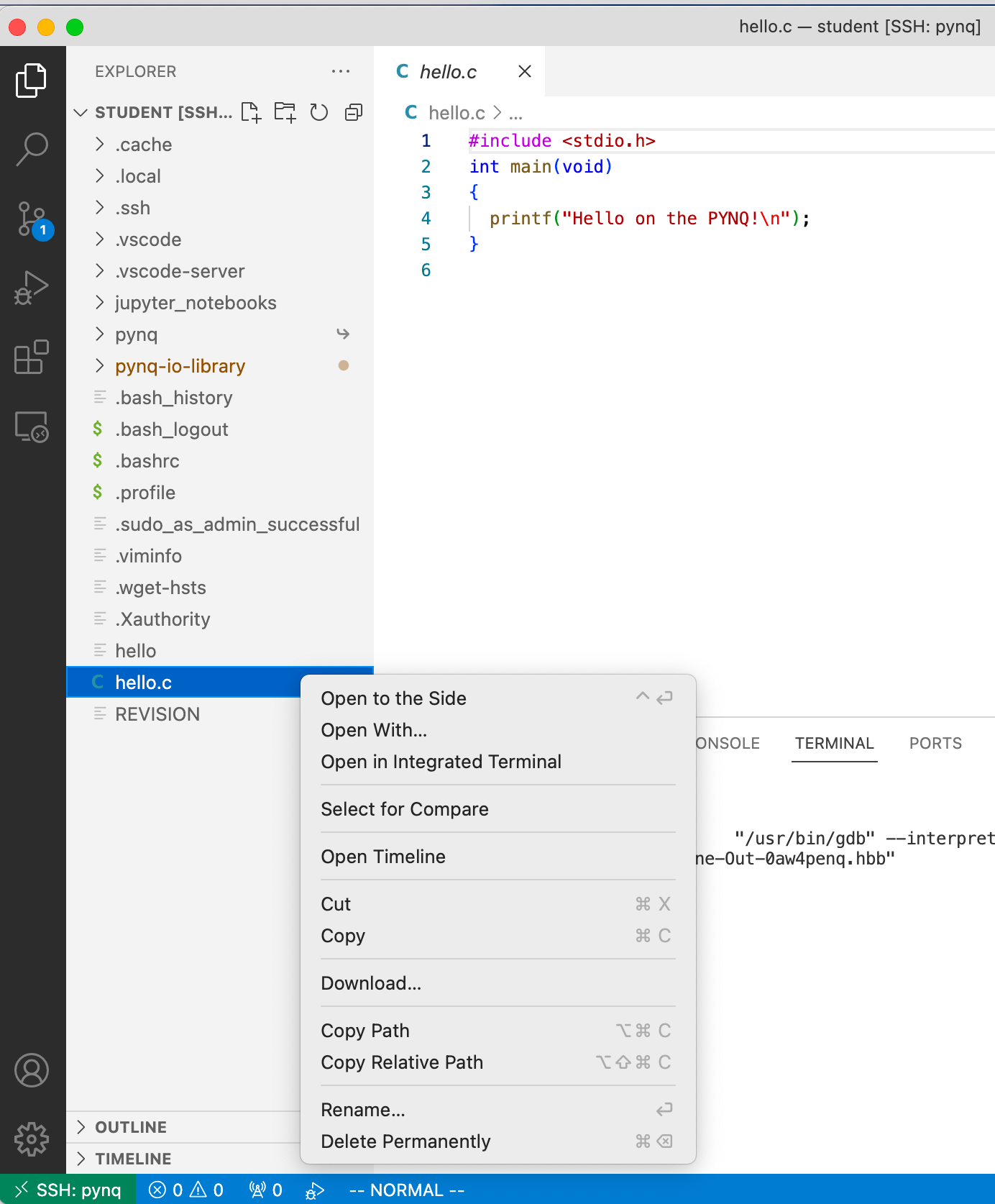Expand the .vscode folder
995x1204 pixels.
tap(220, 240)
